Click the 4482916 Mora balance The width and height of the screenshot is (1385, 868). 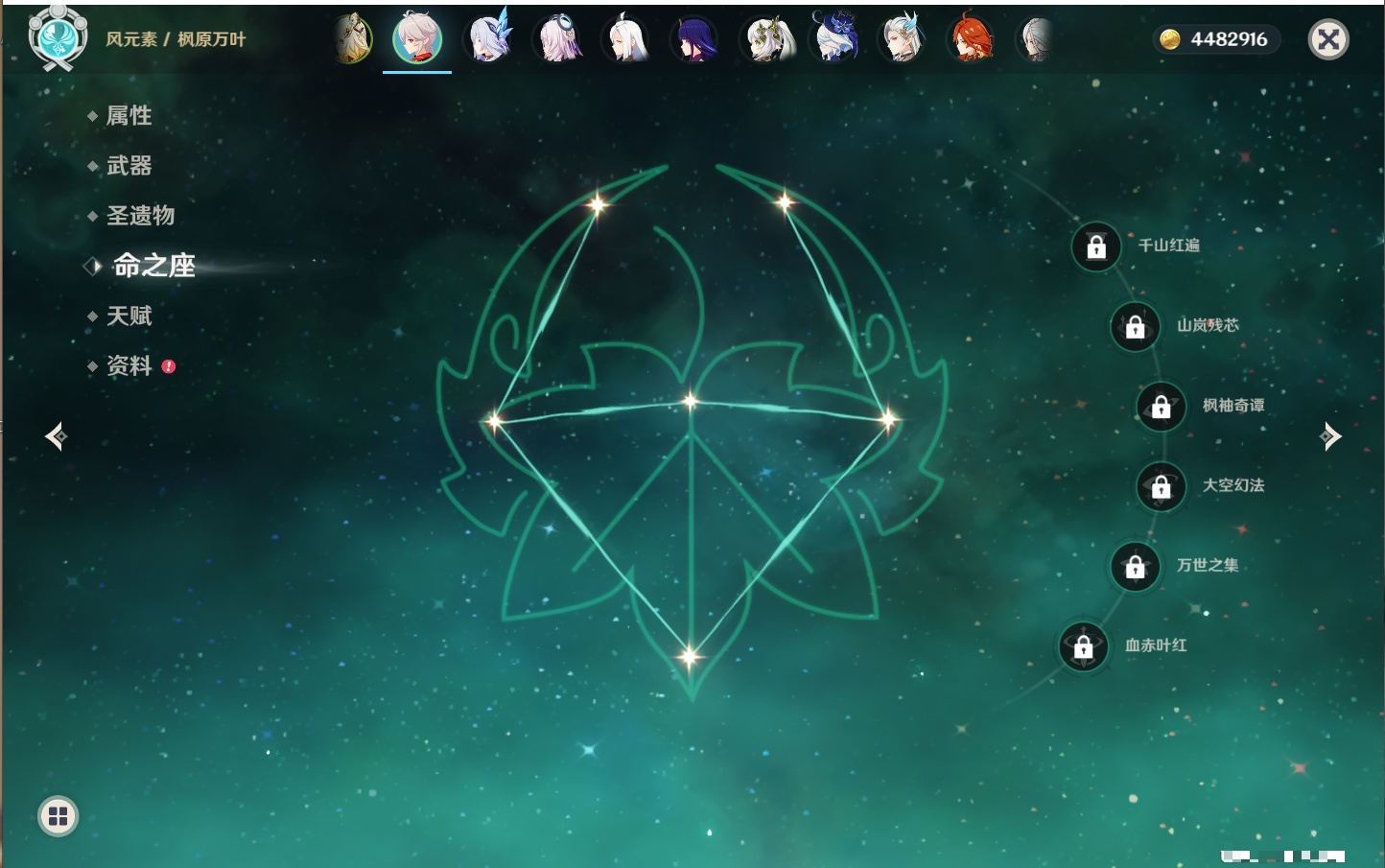1215,39
